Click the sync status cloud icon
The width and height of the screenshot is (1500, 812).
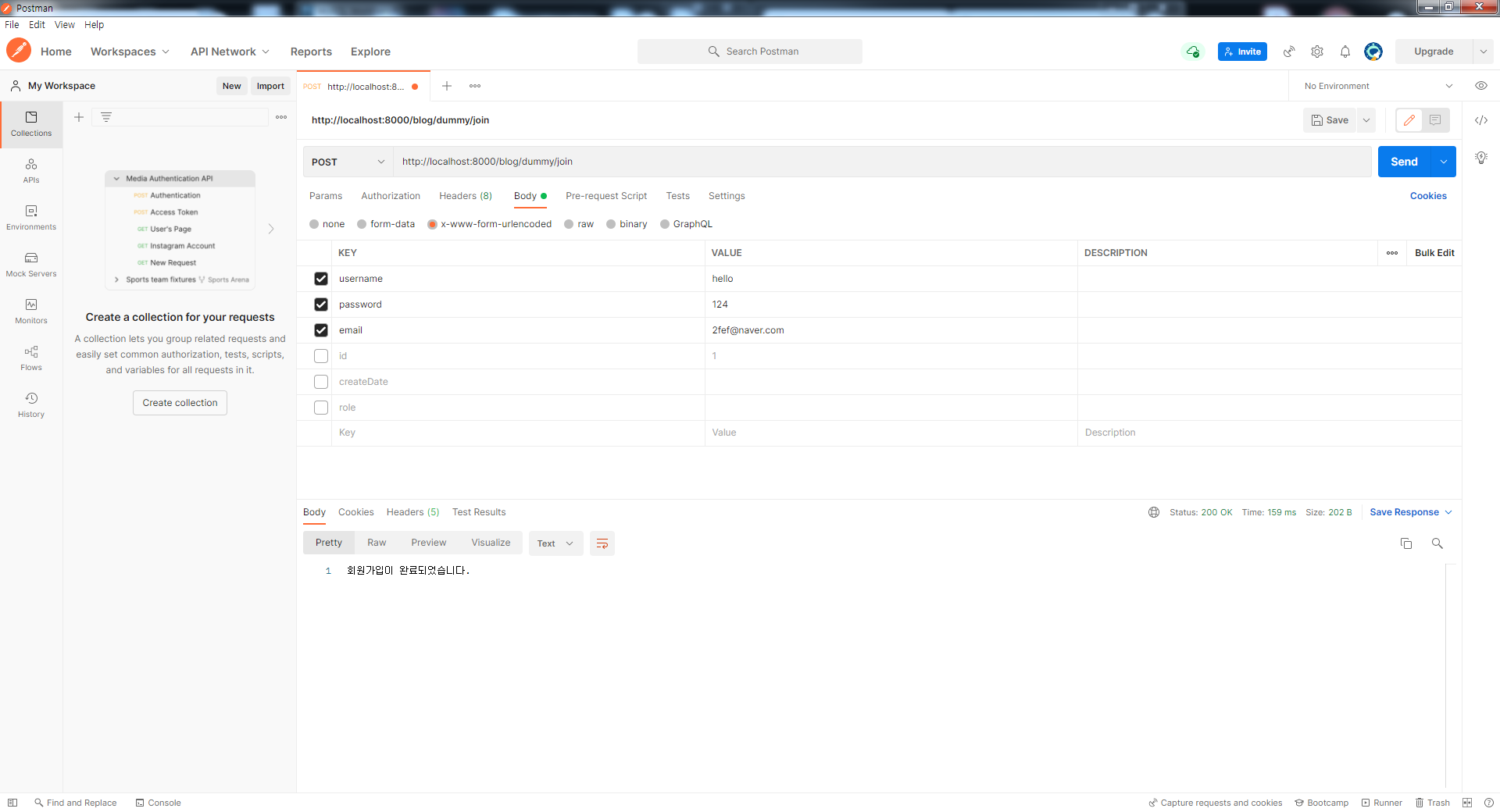[x=1193, y=52]
